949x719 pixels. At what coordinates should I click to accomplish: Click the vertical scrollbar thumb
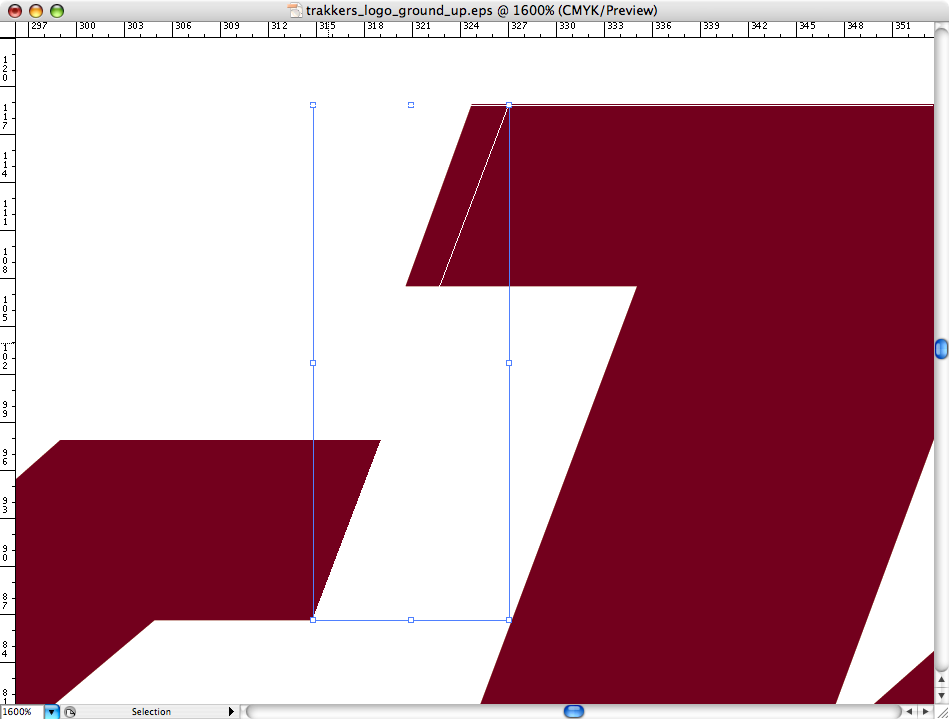941,349
